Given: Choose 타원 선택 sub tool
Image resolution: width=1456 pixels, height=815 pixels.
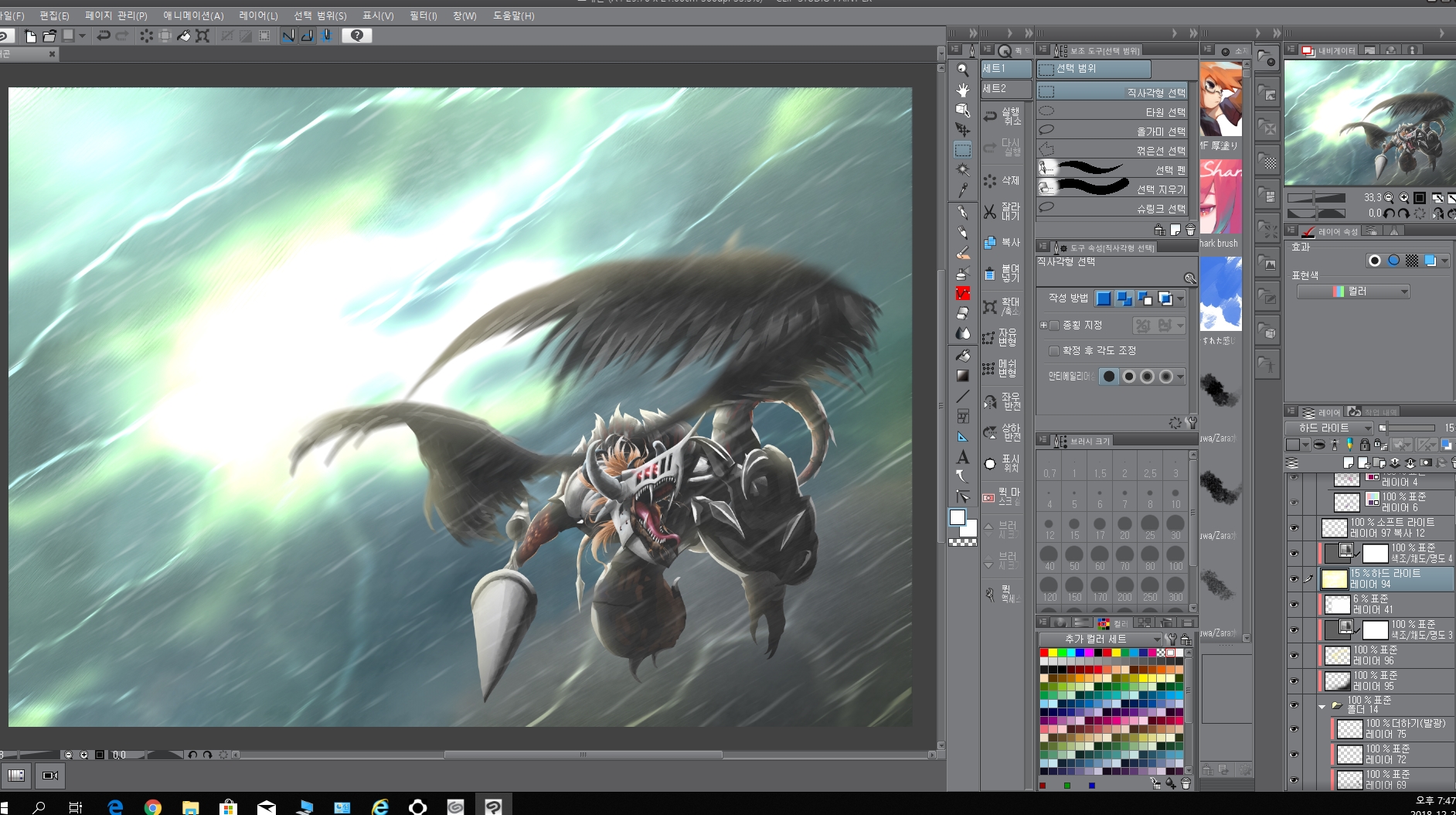Looking at the screenshot, I should [1113, 112].
